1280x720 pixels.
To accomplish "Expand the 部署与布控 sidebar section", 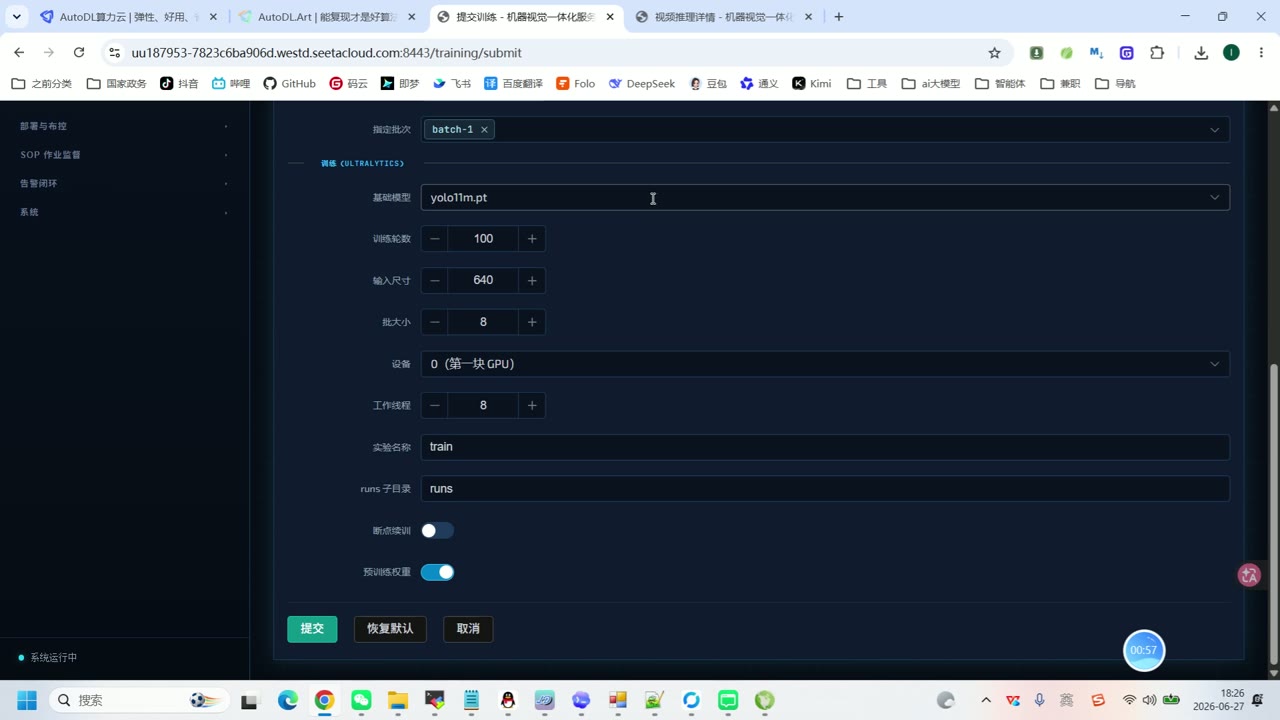I will coord(124,126).
